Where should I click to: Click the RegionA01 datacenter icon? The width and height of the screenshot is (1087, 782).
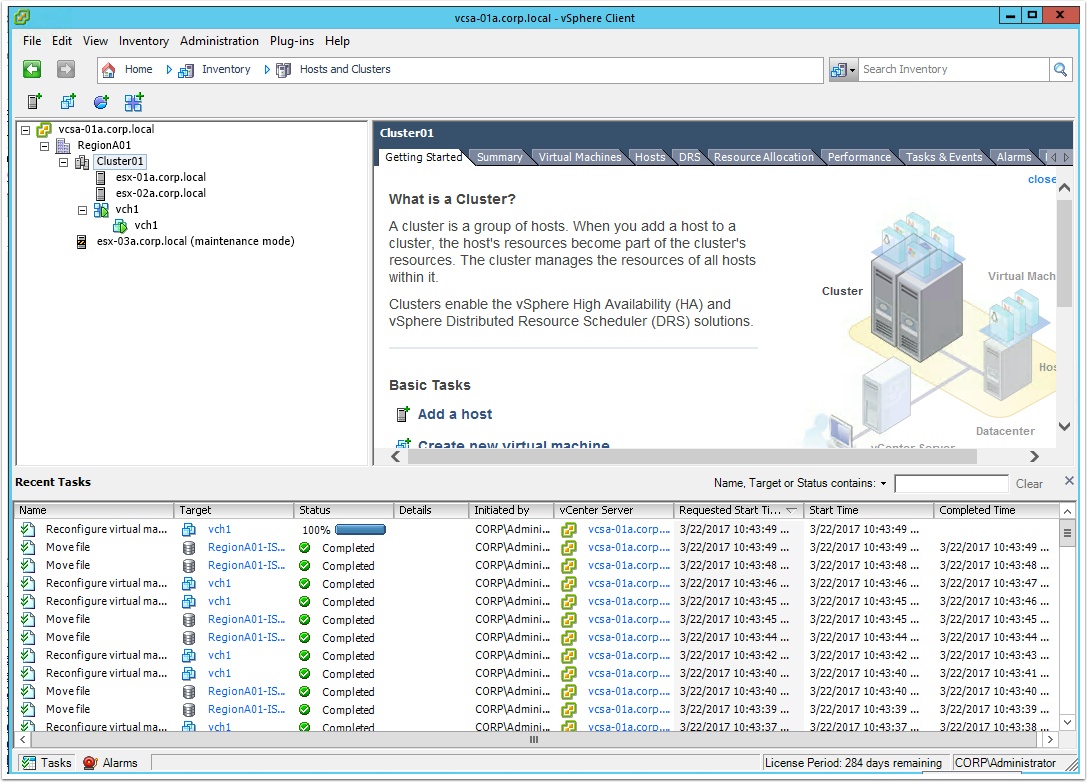click(63, 146)
